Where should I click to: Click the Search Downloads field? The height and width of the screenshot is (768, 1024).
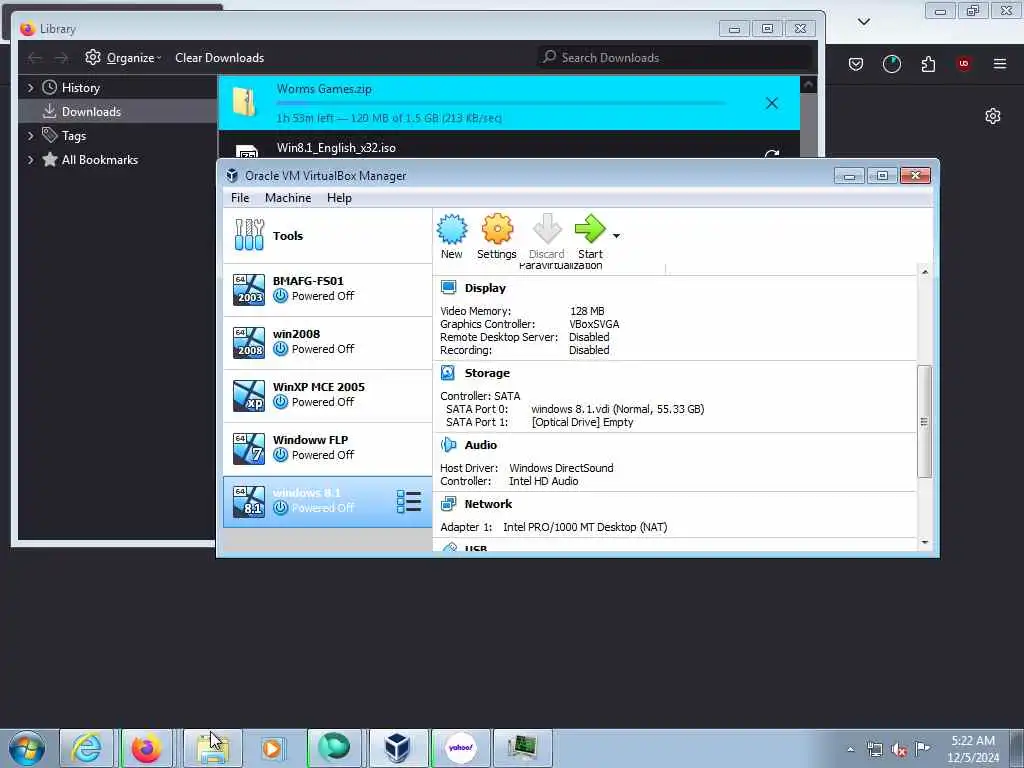pyautogui.click(x=675, y=57)
